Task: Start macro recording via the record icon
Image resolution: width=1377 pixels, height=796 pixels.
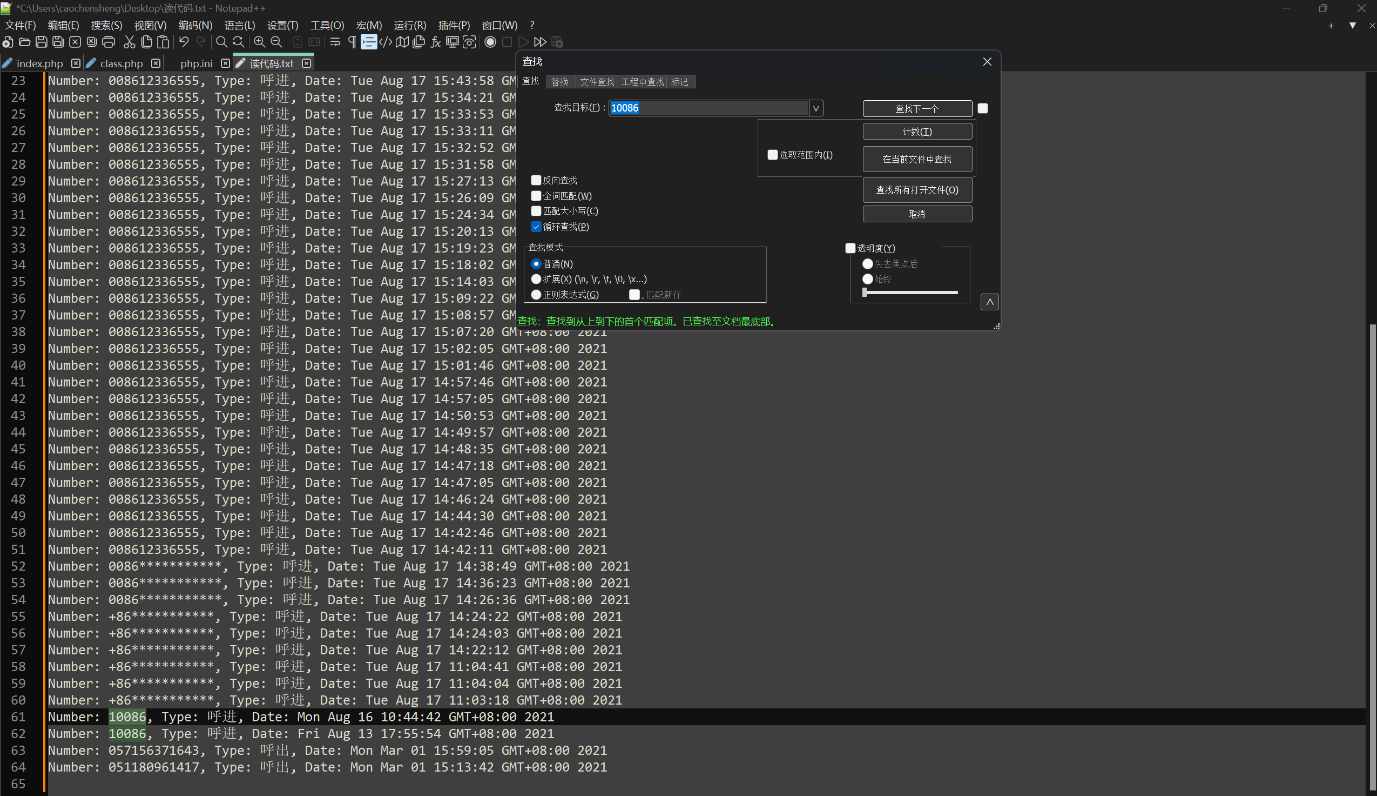Action: coord(490,42)
